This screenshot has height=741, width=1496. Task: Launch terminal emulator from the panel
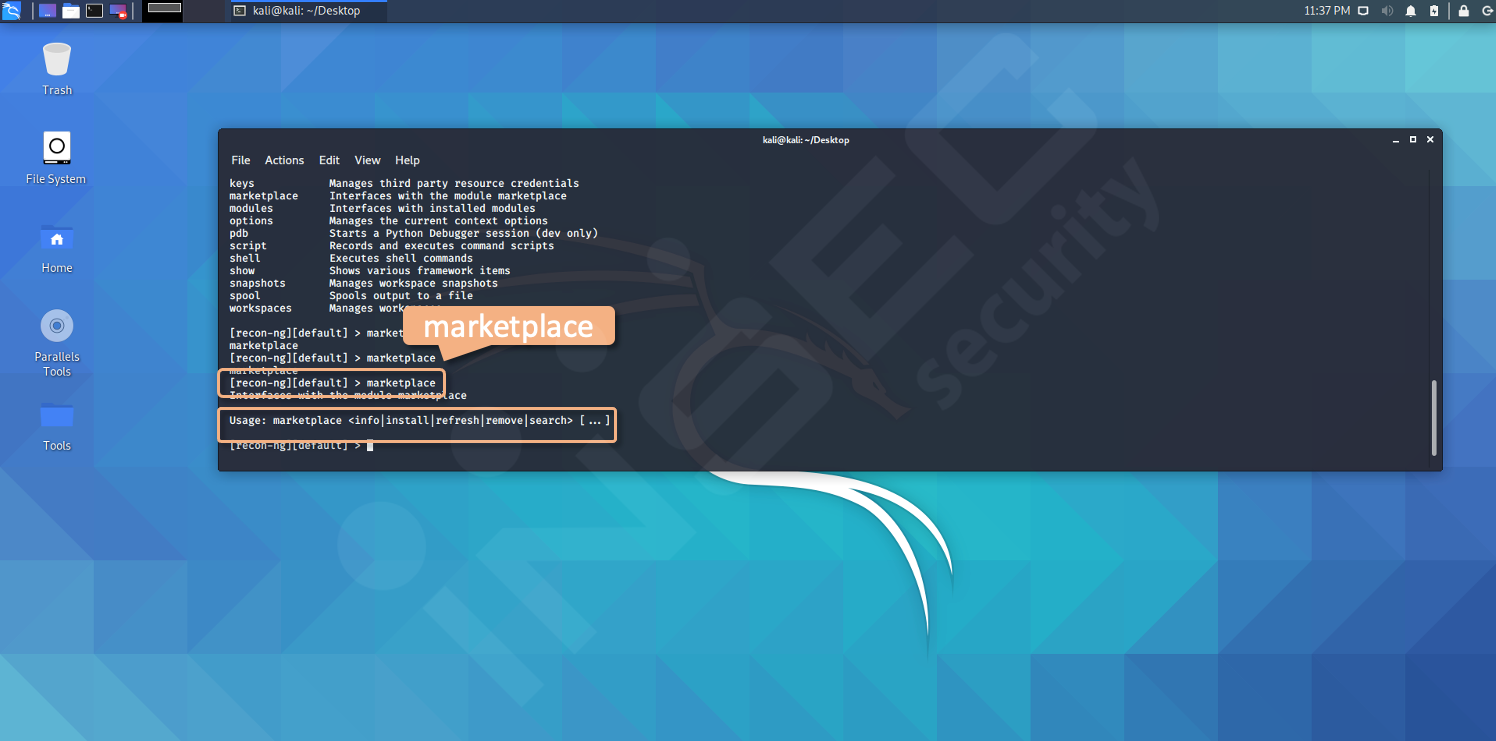(x=95, y=11)
